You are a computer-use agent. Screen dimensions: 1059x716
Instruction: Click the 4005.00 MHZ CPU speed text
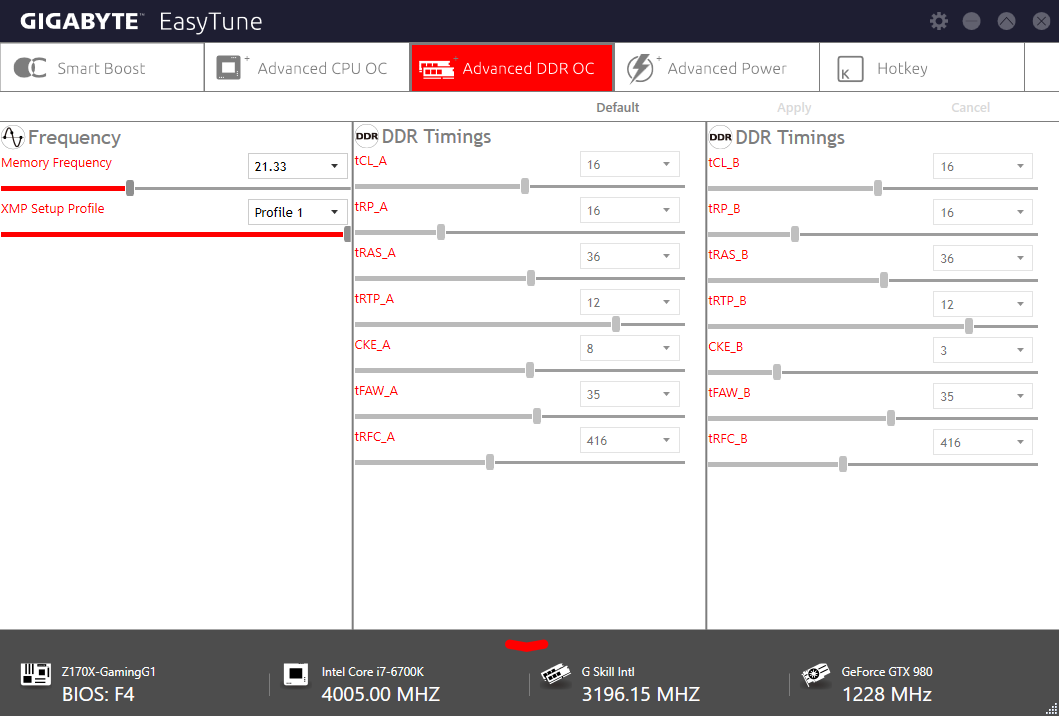pos(381,694)
